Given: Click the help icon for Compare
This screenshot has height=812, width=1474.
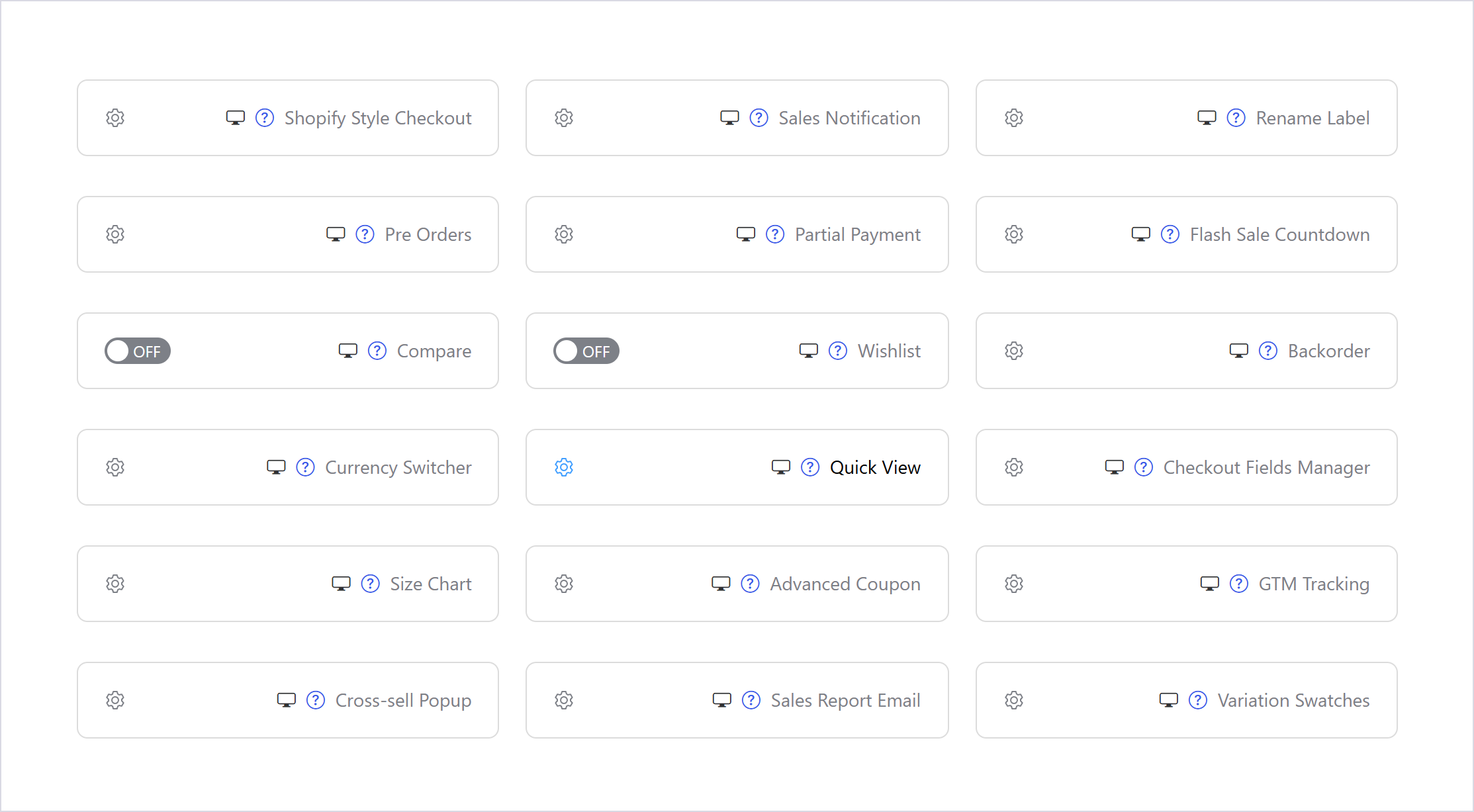Looking at the screenshot, I should pyautogui.click(x=377, y=351).
